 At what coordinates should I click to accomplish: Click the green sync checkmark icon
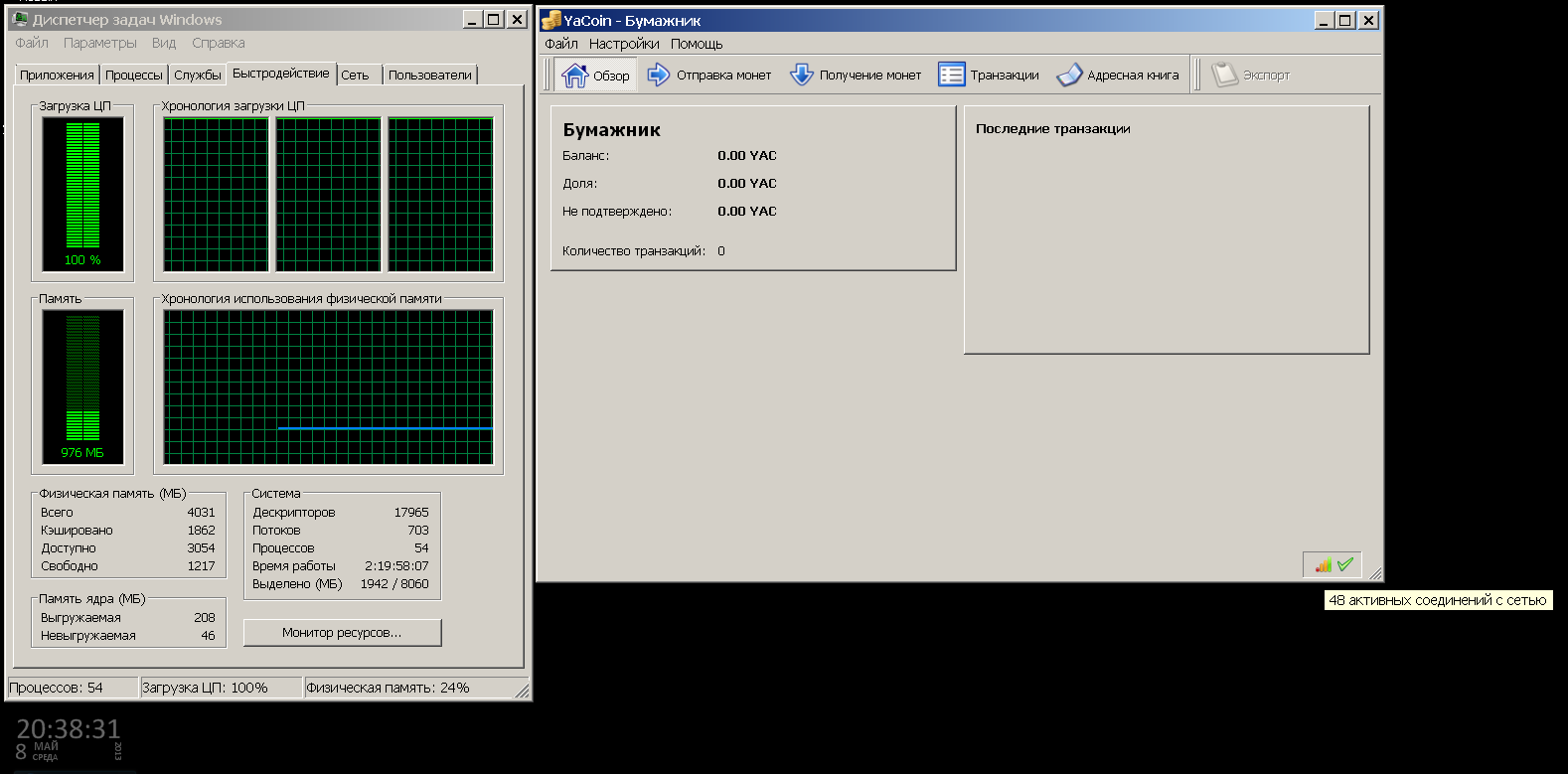point(1345,564)
